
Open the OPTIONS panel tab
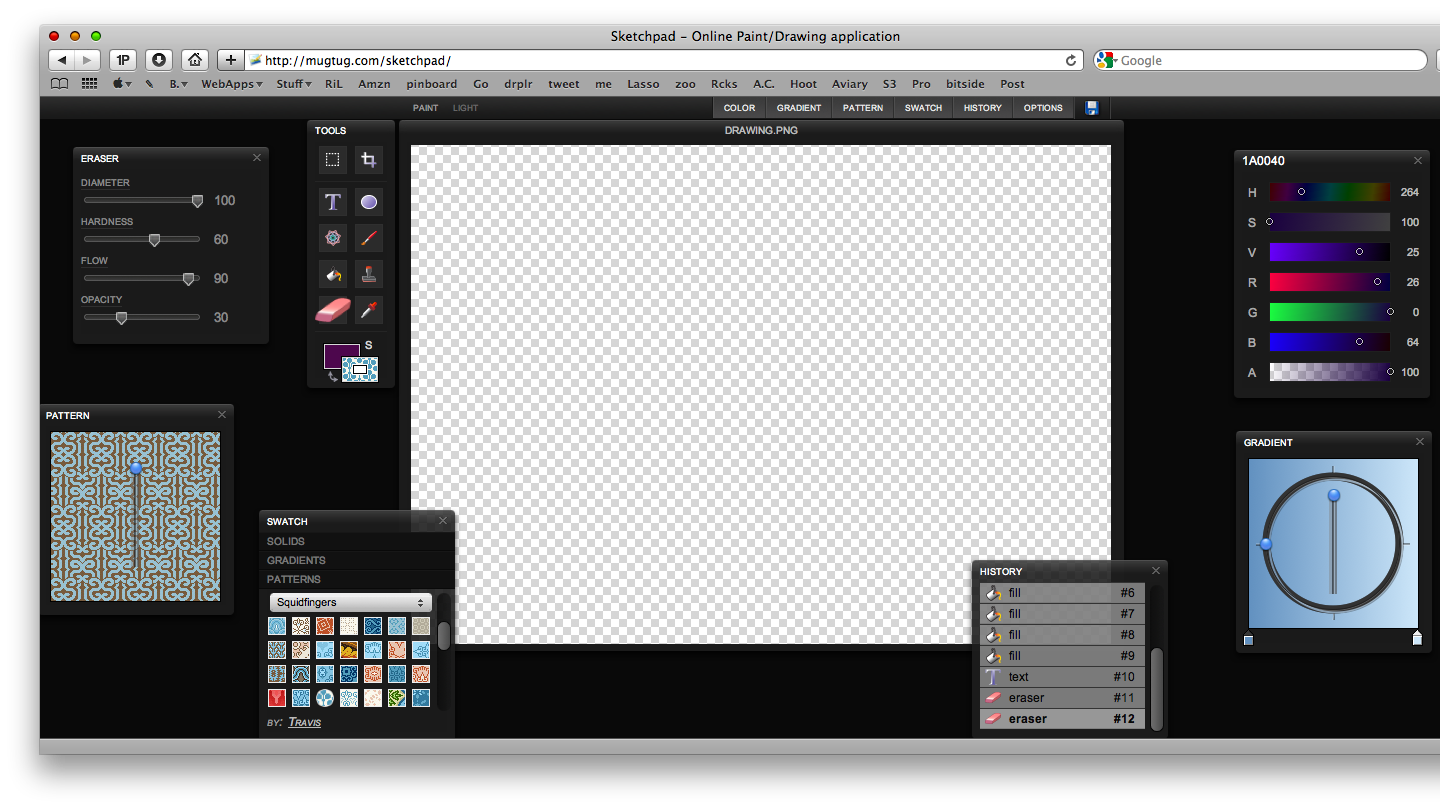click(1043, 108)
